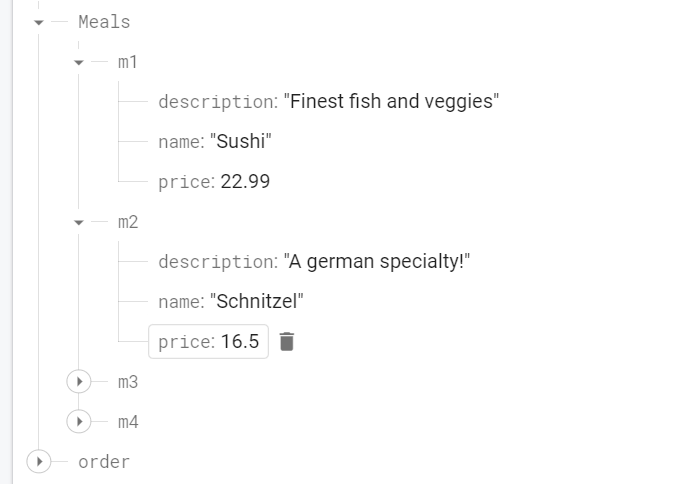This screenshot has width=693, height=484.
Task: Select the order key label
Action: tap(104, 462)
